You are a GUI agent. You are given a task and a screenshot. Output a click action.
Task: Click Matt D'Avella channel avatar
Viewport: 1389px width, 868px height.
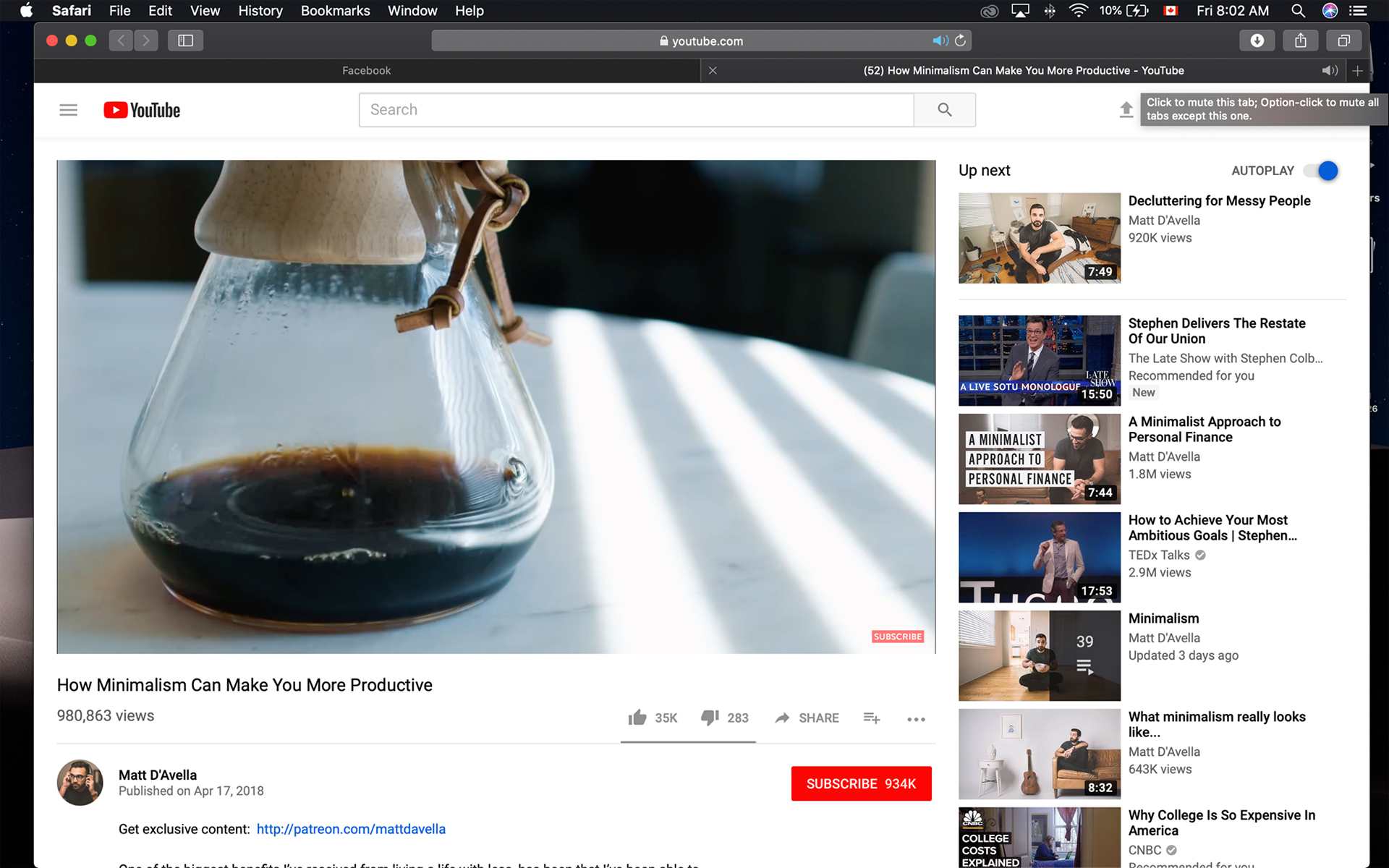click(x=80, y=782)
